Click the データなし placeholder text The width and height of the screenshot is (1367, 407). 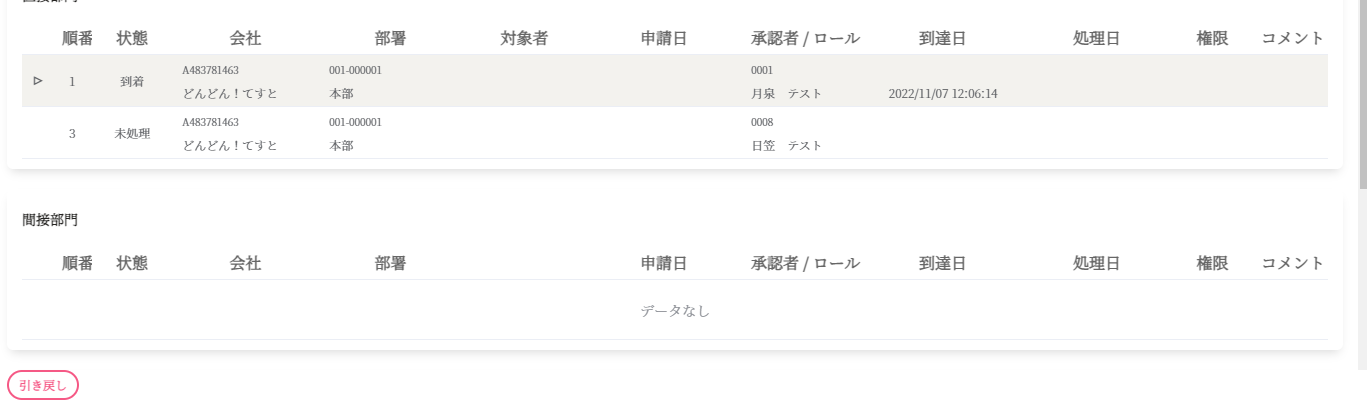click(x=675, y=311)
